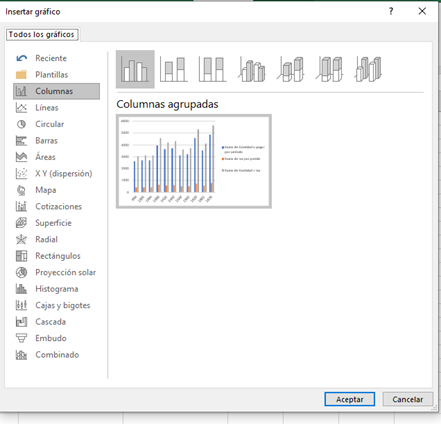Choose the Circular pie chart category
Viewport: 441px width, 425px height.
point(56,124)
